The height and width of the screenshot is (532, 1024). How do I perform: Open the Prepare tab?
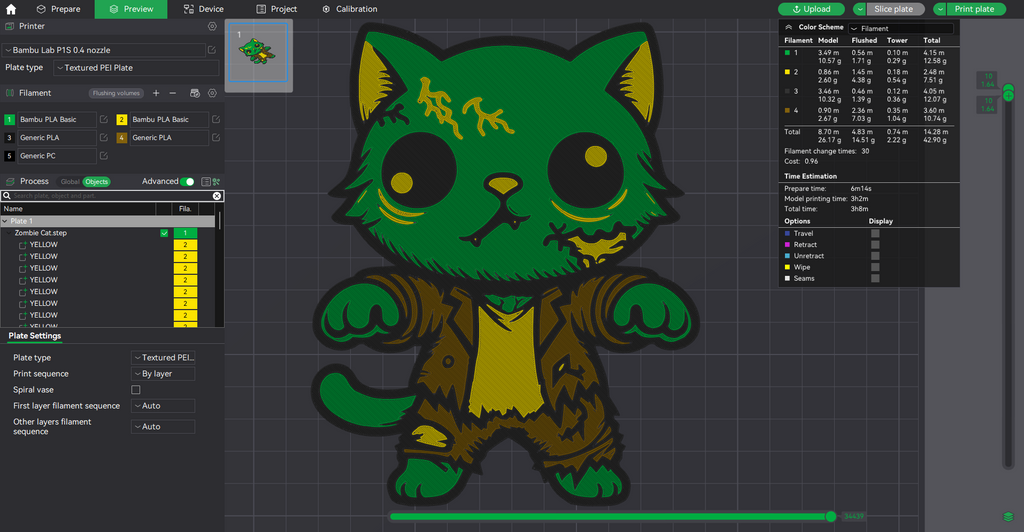(59, 9)
